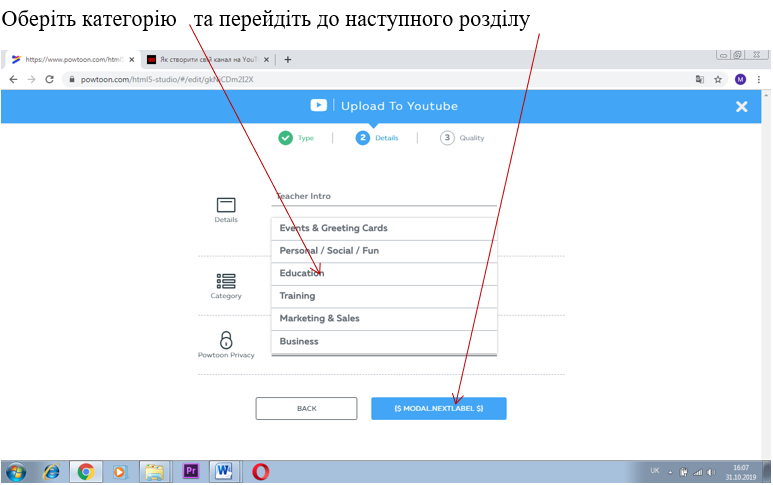Image resolution: width=773 pixels, height=485 pixels.
Task: Open Adobe Premiere Pro from taskbar
Action: tap(190, 472)
